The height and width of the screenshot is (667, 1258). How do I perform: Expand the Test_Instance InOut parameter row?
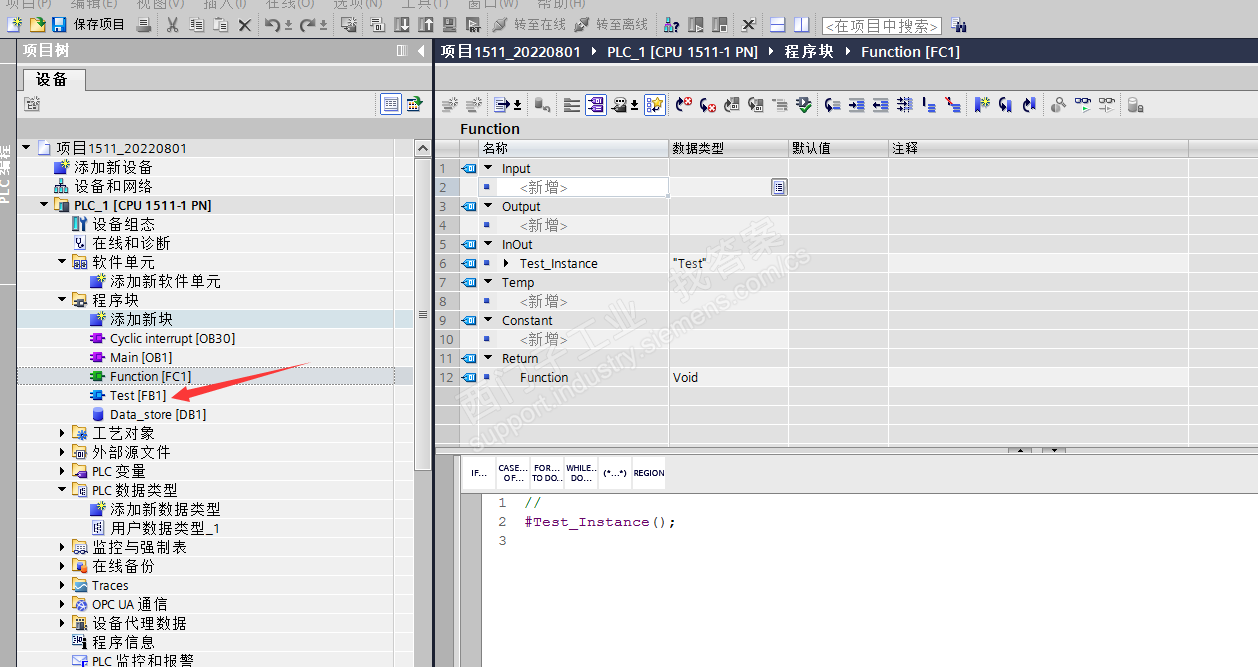click(x=506, y=264)
